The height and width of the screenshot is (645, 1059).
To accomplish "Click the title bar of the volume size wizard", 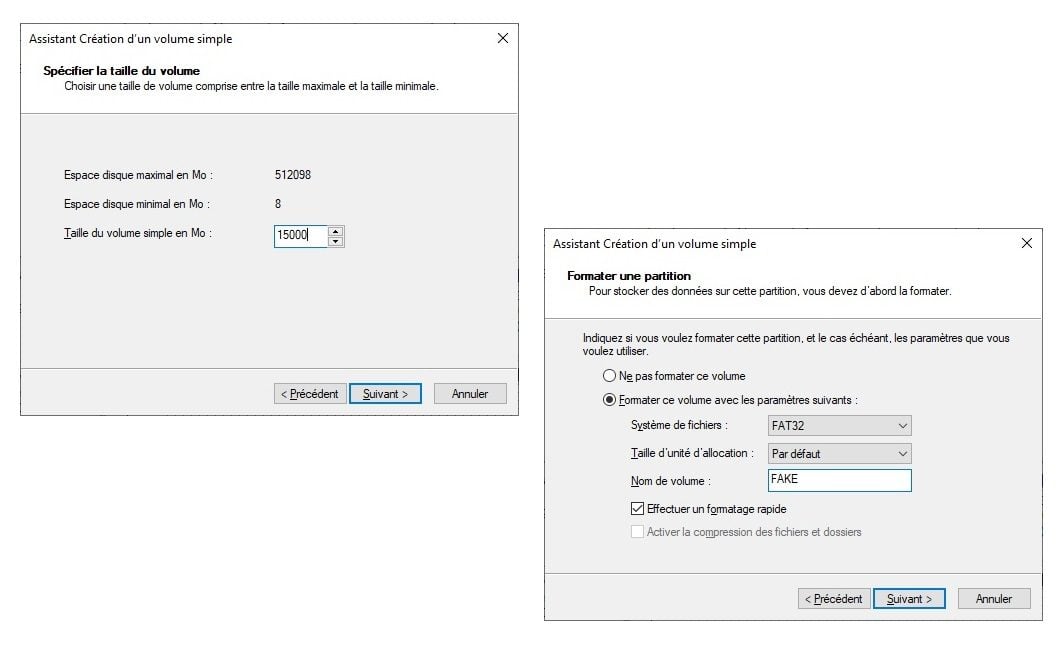I will tap(250, 39).
